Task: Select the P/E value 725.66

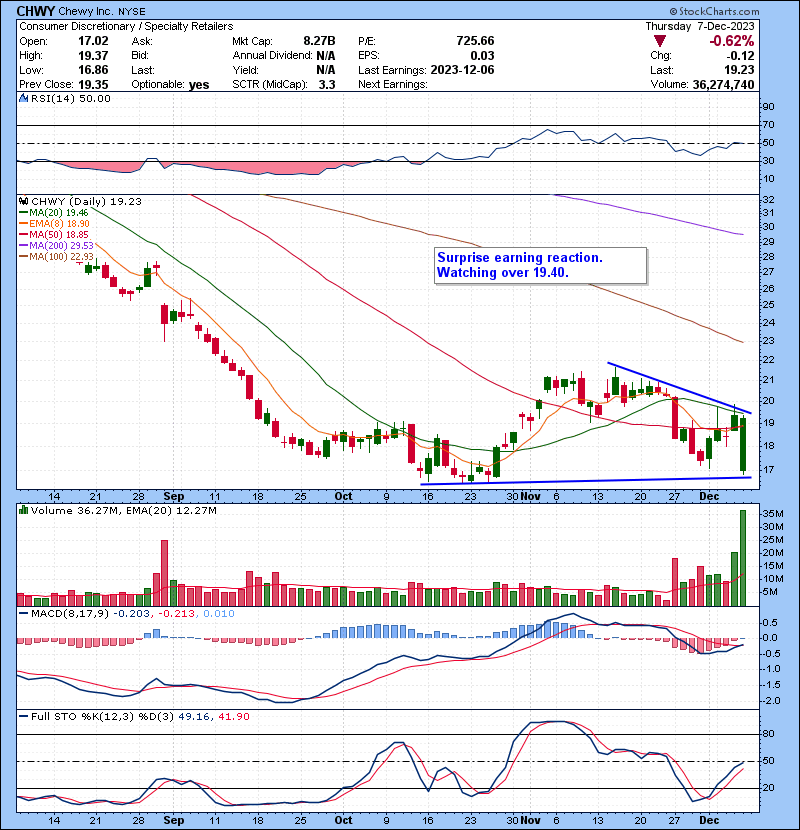Action: coord(475,41)
